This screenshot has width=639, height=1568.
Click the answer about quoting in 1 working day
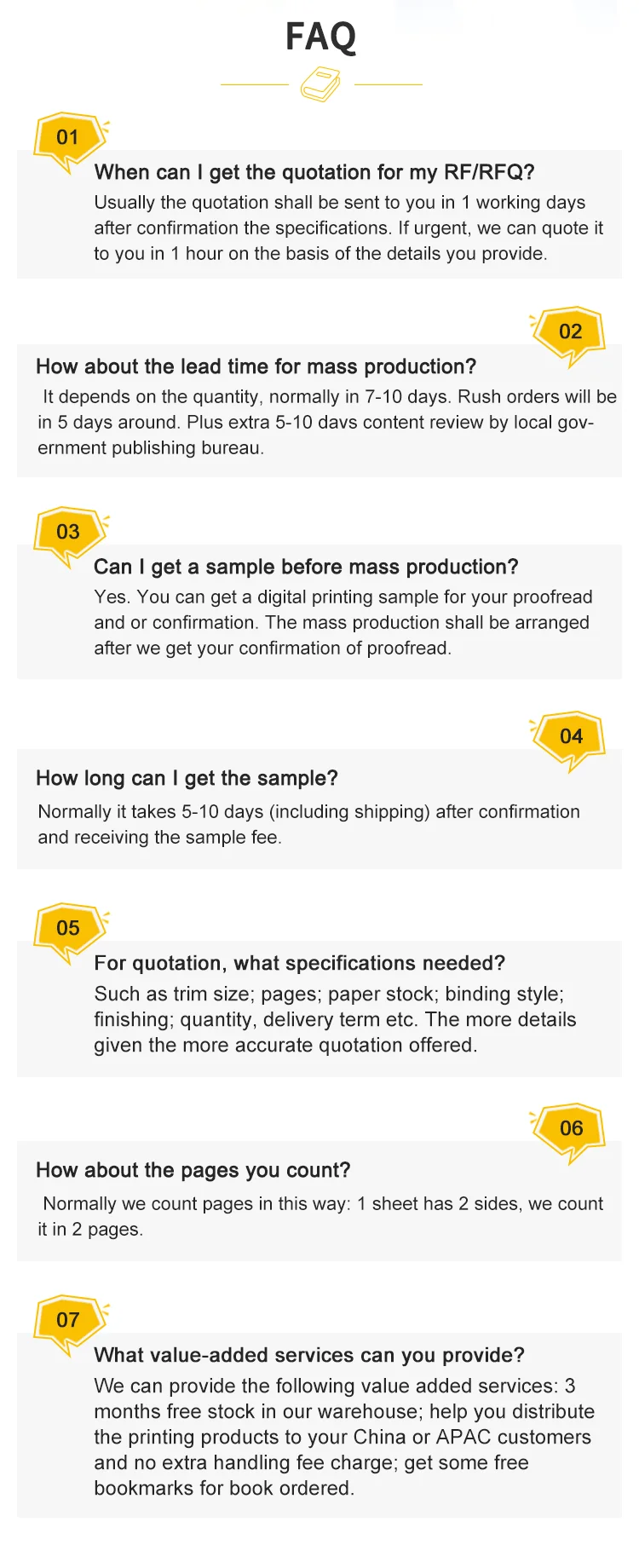pos(348,228)
